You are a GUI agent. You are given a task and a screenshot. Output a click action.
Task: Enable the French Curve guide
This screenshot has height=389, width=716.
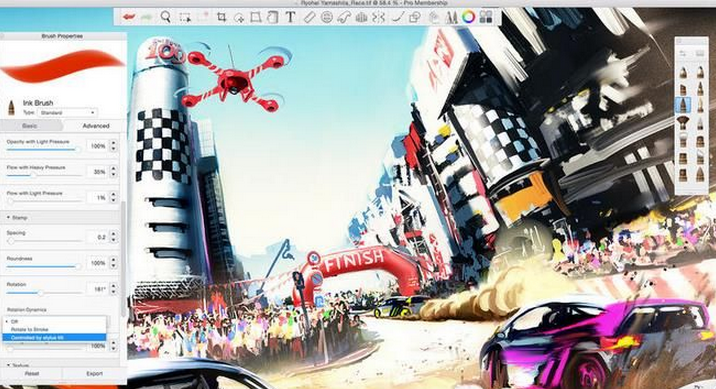(343, 17)
